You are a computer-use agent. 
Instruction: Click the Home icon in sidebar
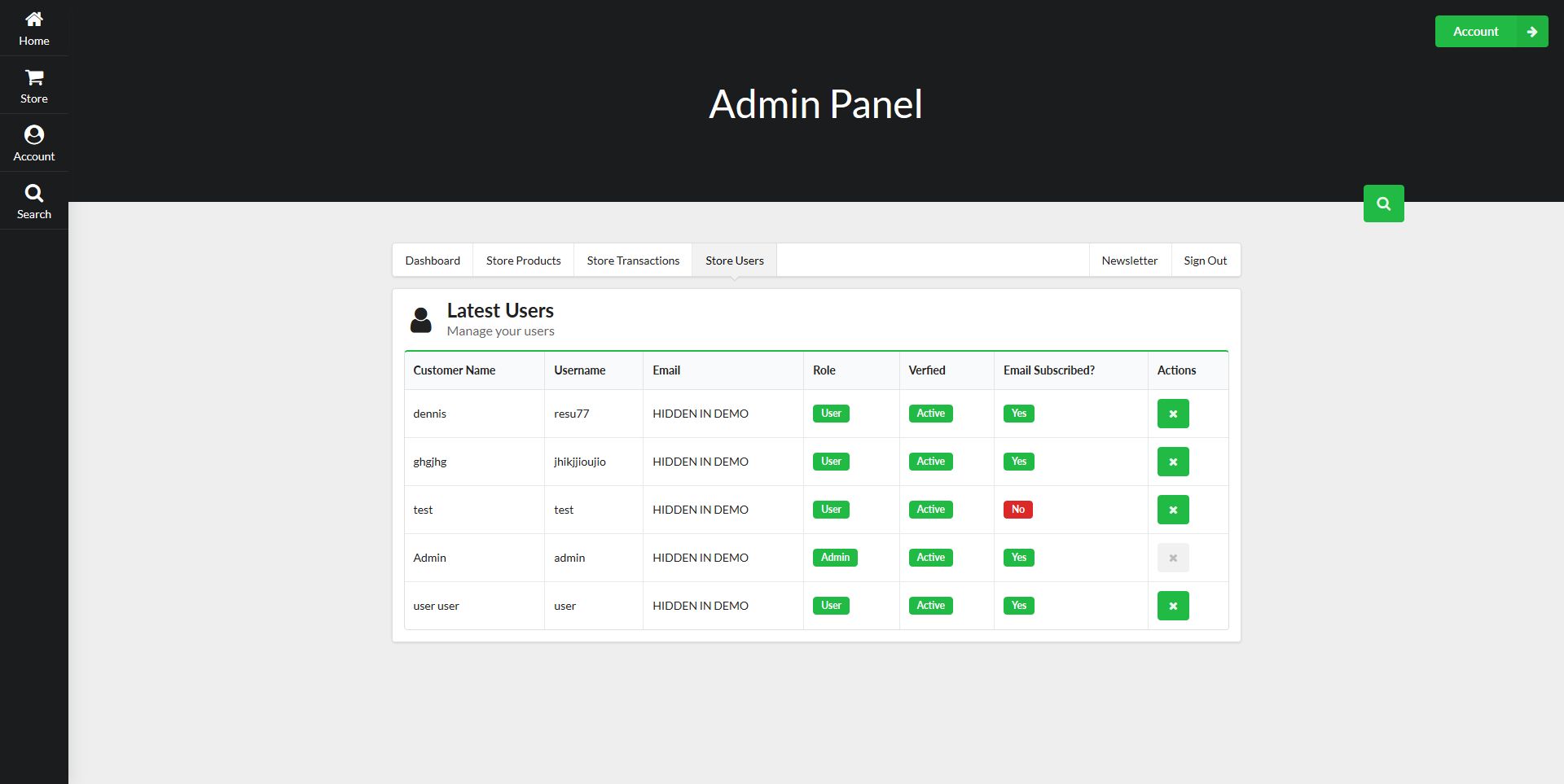[x=34, y=19]
